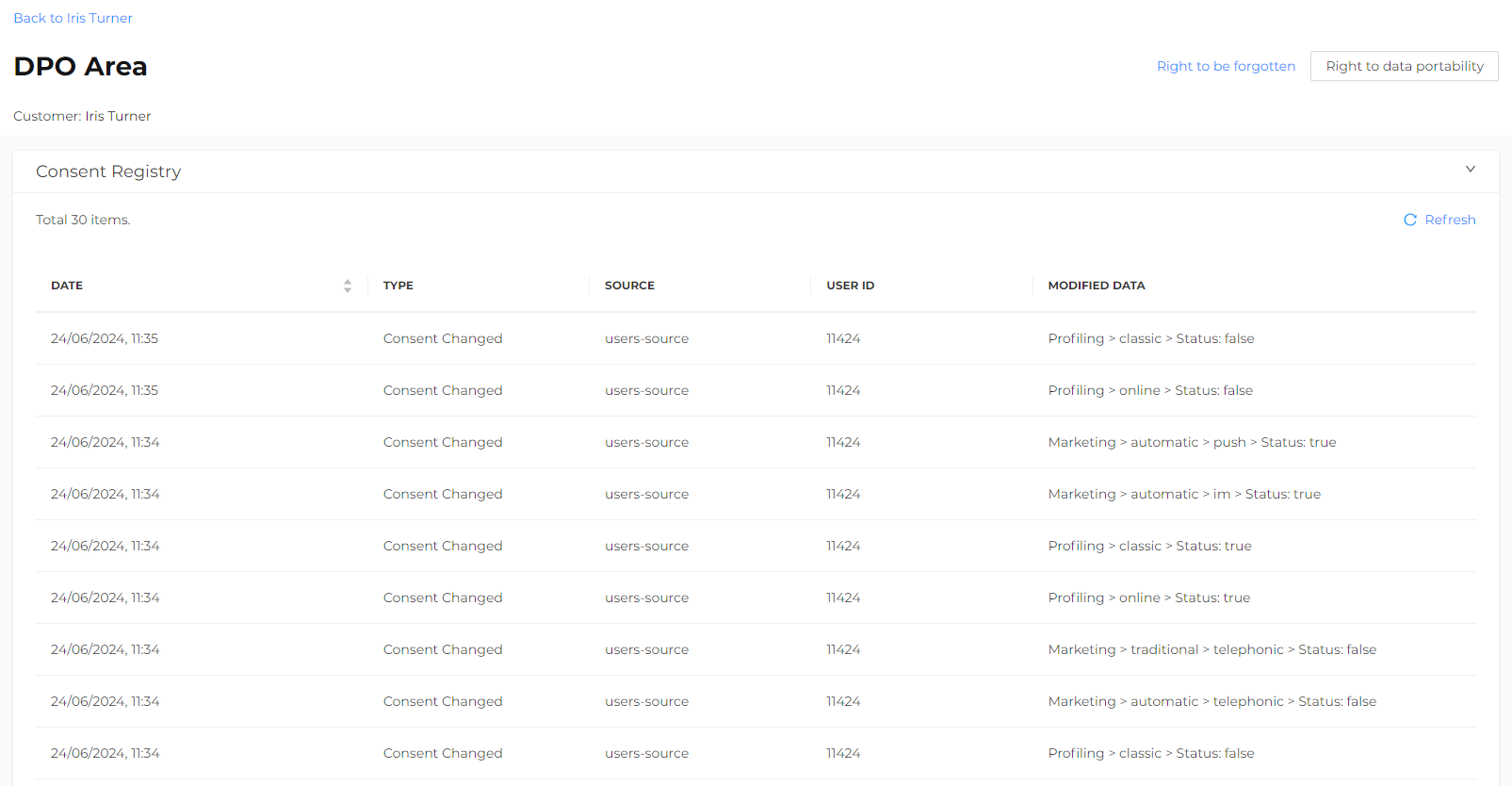Select user ID in Profiling classic true row
1512x786 pixels.
coord(843,546)
